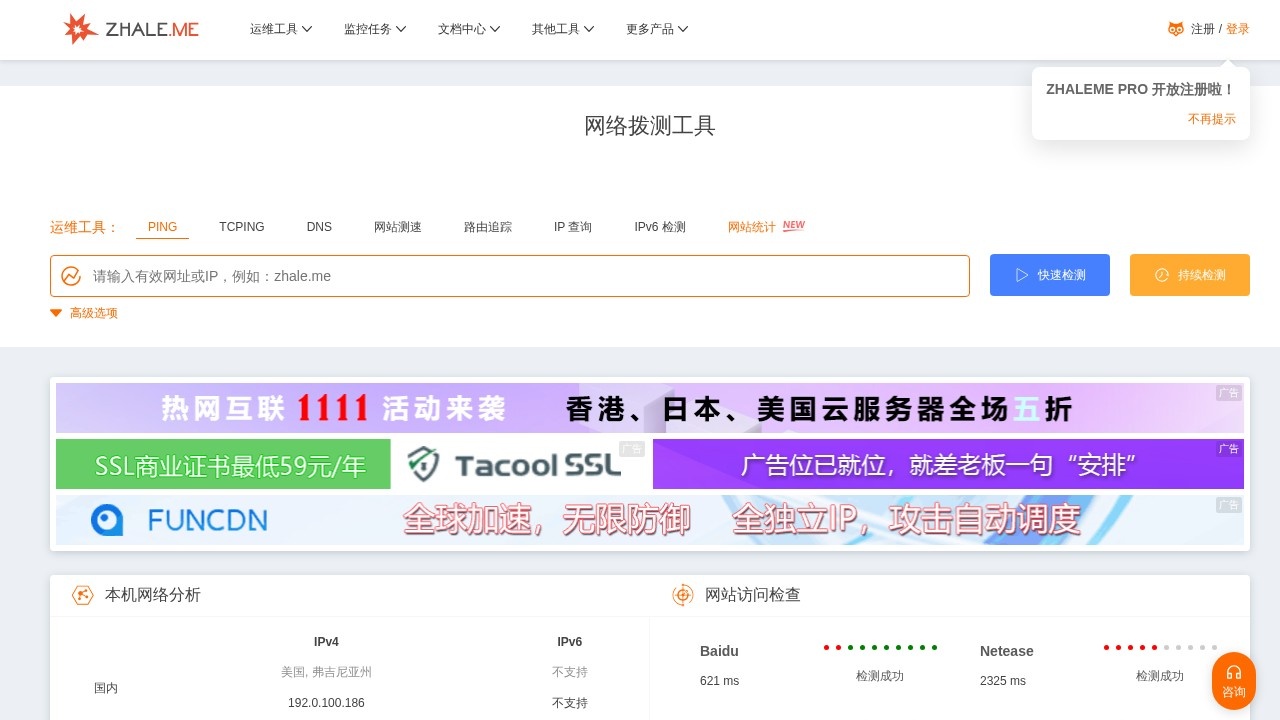Open the 运维工具 navigation dropdown
1280x720 pixels.
point(280,29)
